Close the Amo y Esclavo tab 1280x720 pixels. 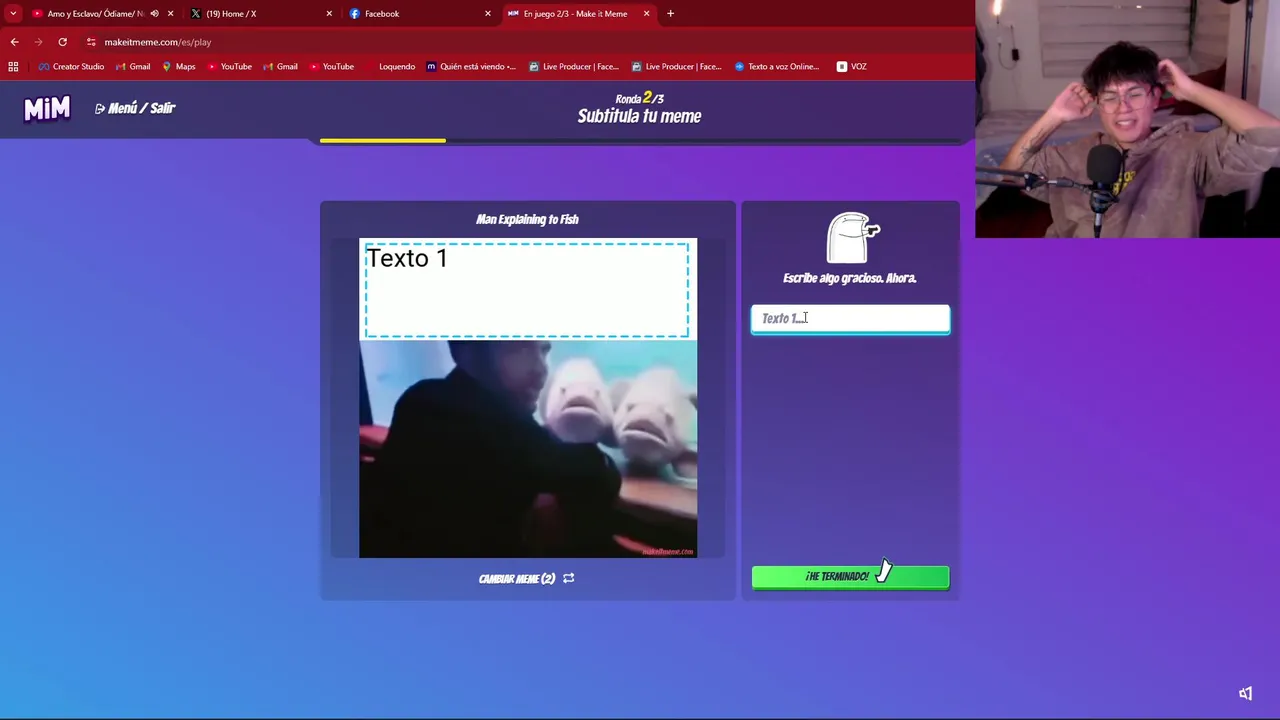tap(170, 14)
